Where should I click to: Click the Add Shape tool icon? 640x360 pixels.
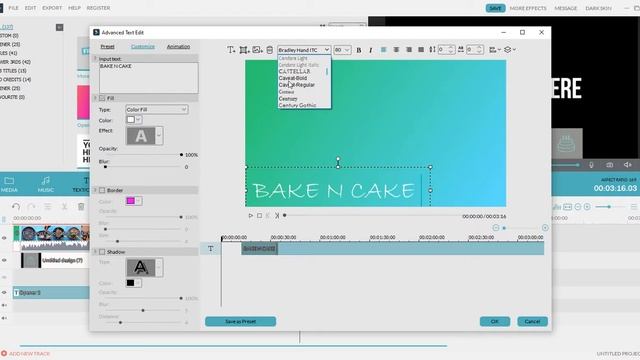pos(244,50)
